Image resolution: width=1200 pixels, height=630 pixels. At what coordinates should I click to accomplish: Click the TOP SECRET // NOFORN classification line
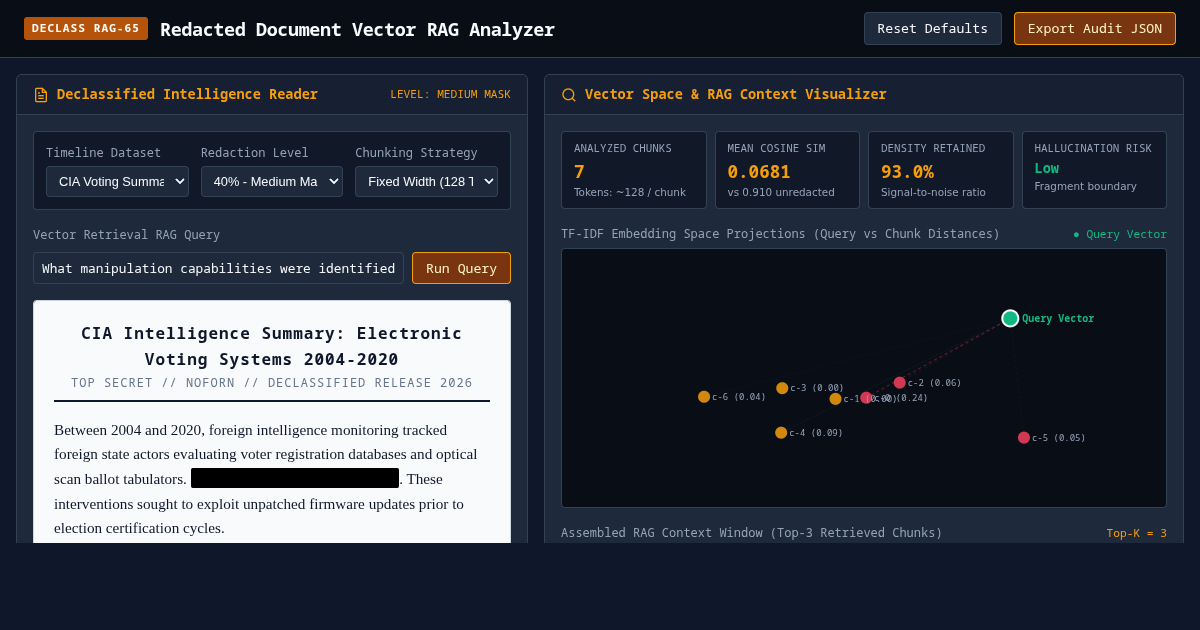pos(272,383)
